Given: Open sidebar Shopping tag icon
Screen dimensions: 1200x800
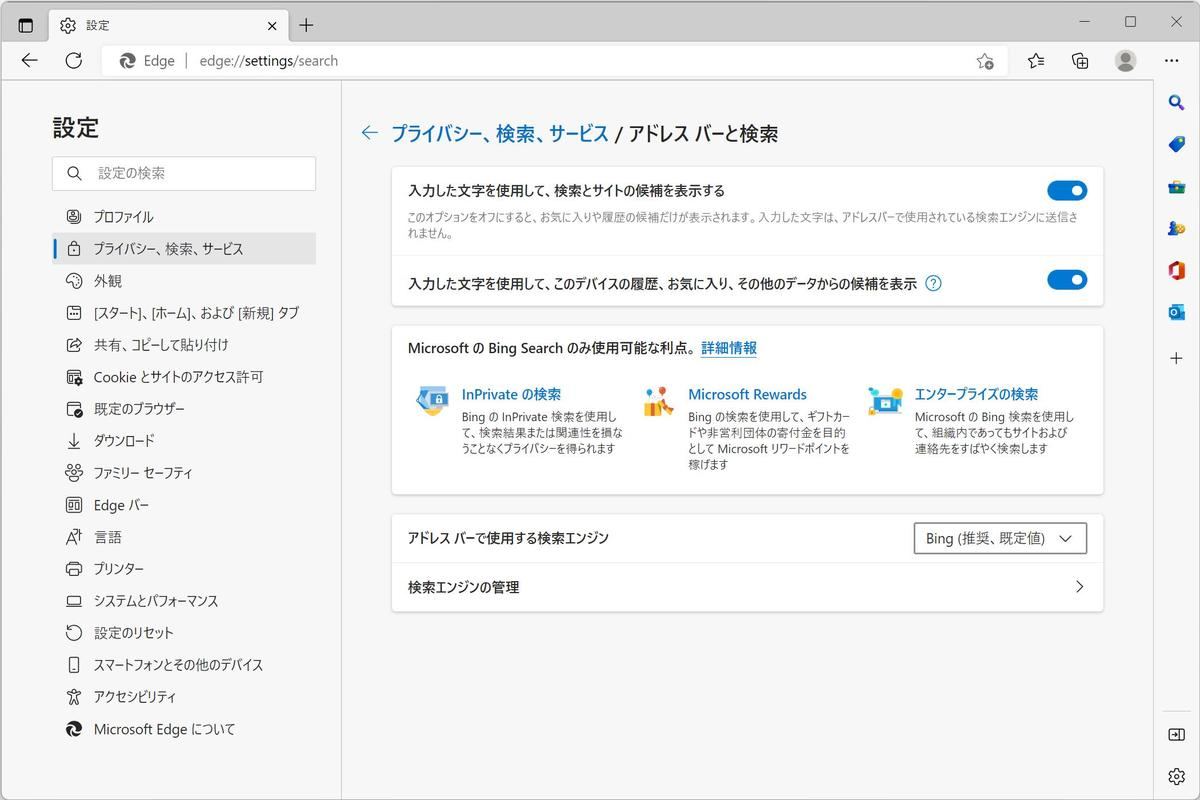Looking at the screenshot, I should click(1176, 144).
